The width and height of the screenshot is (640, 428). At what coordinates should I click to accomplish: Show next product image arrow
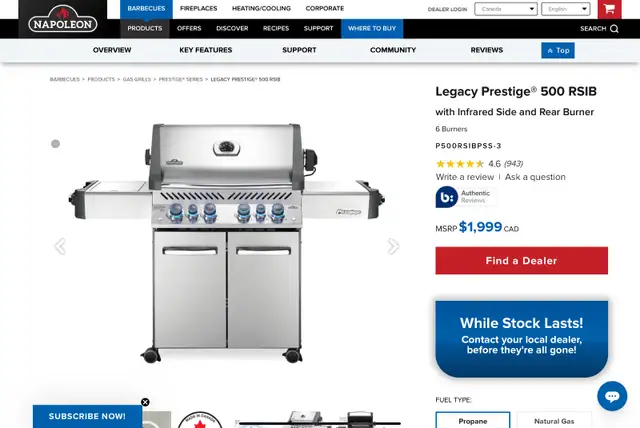pyautogui.click(x=393, y=246)
